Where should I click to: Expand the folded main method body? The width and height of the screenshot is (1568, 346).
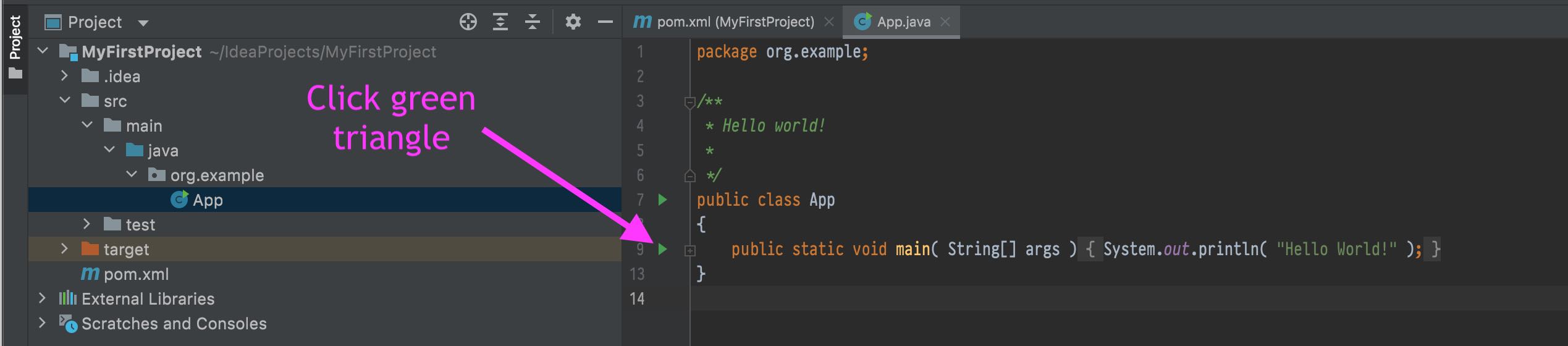(x=690, y=250)
